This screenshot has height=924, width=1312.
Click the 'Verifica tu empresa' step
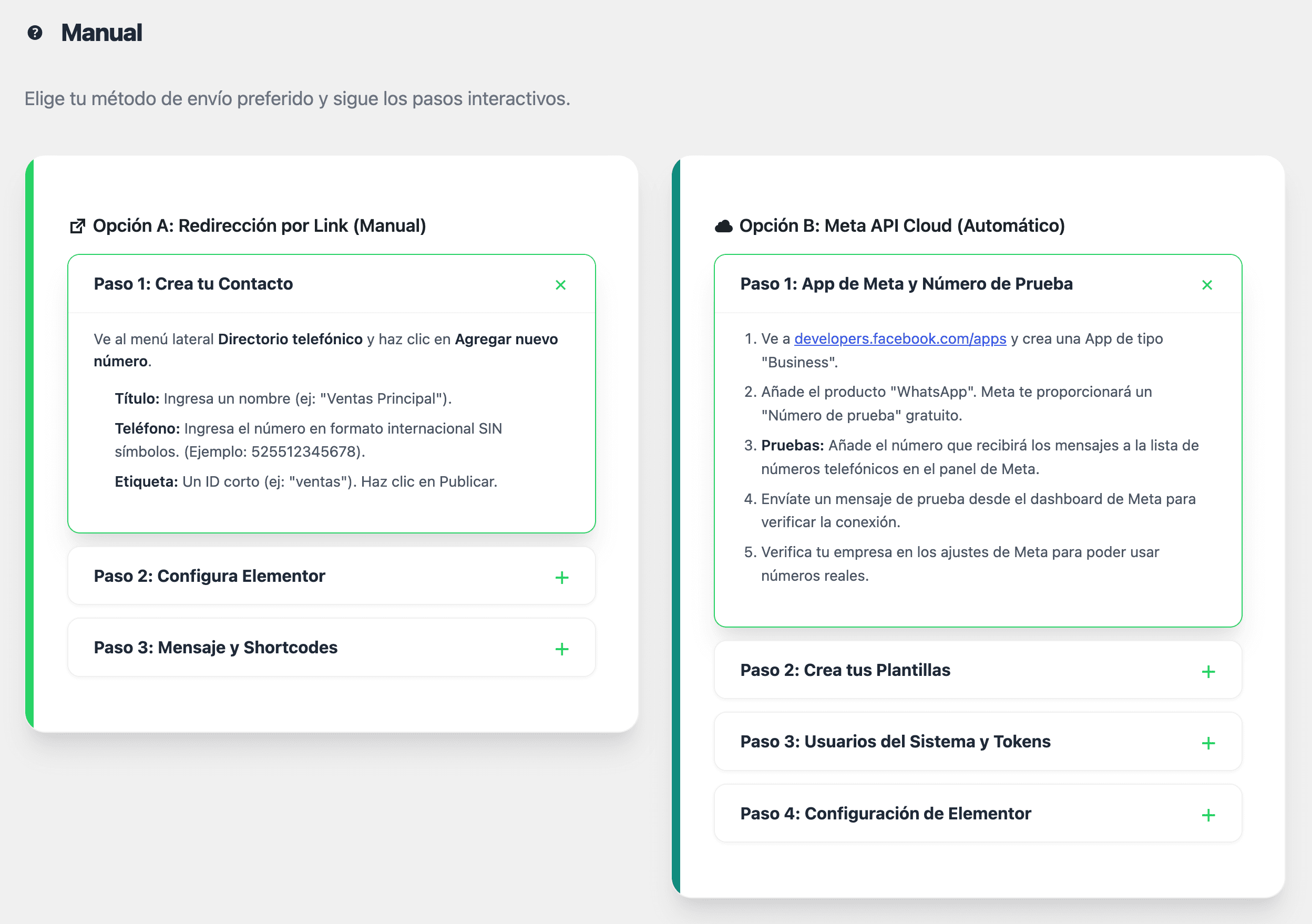959,563
